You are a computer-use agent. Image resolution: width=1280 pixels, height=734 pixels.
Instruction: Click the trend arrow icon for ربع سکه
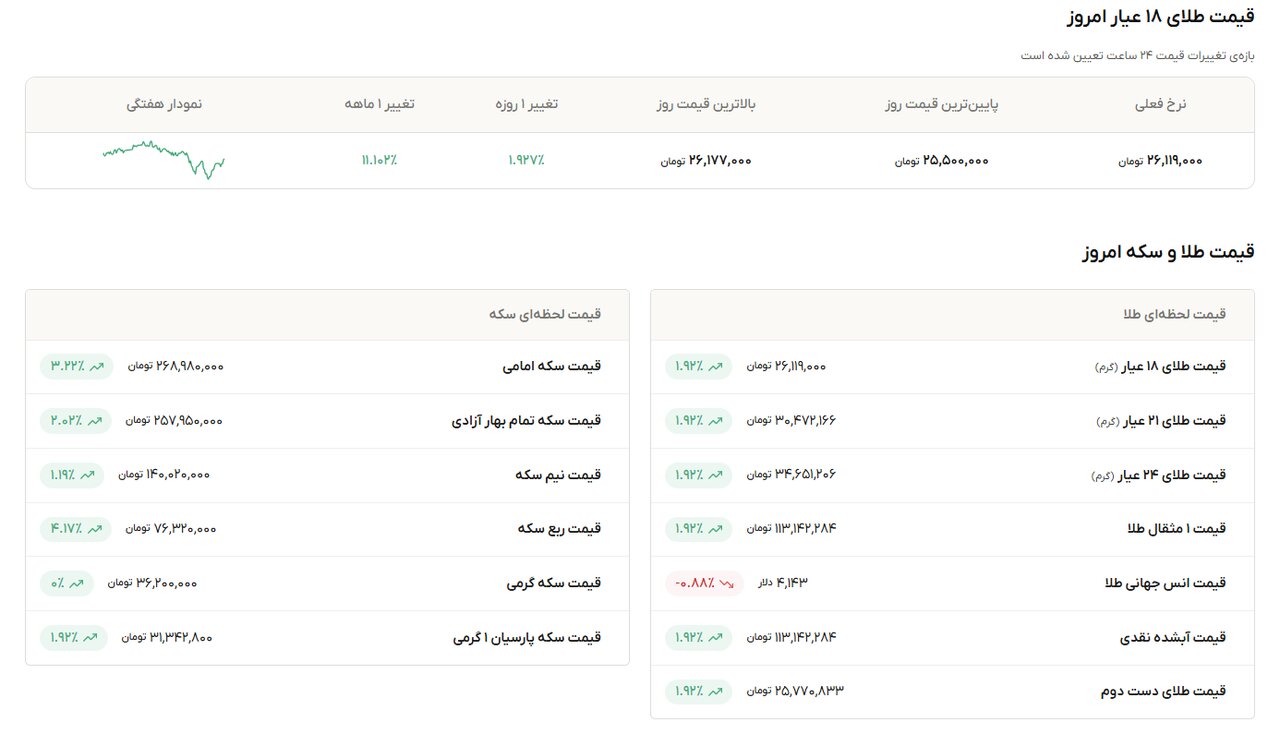click(97, 529)
